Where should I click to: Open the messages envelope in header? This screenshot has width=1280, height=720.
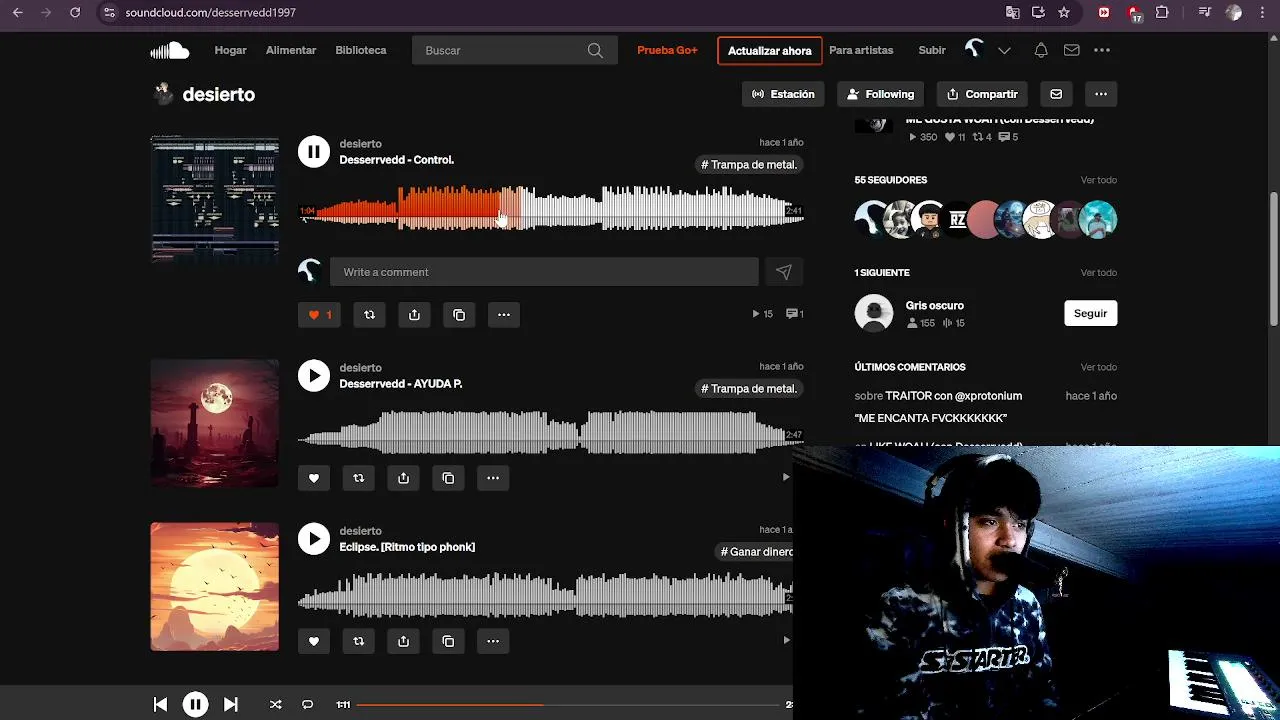tap(1071, 50)
